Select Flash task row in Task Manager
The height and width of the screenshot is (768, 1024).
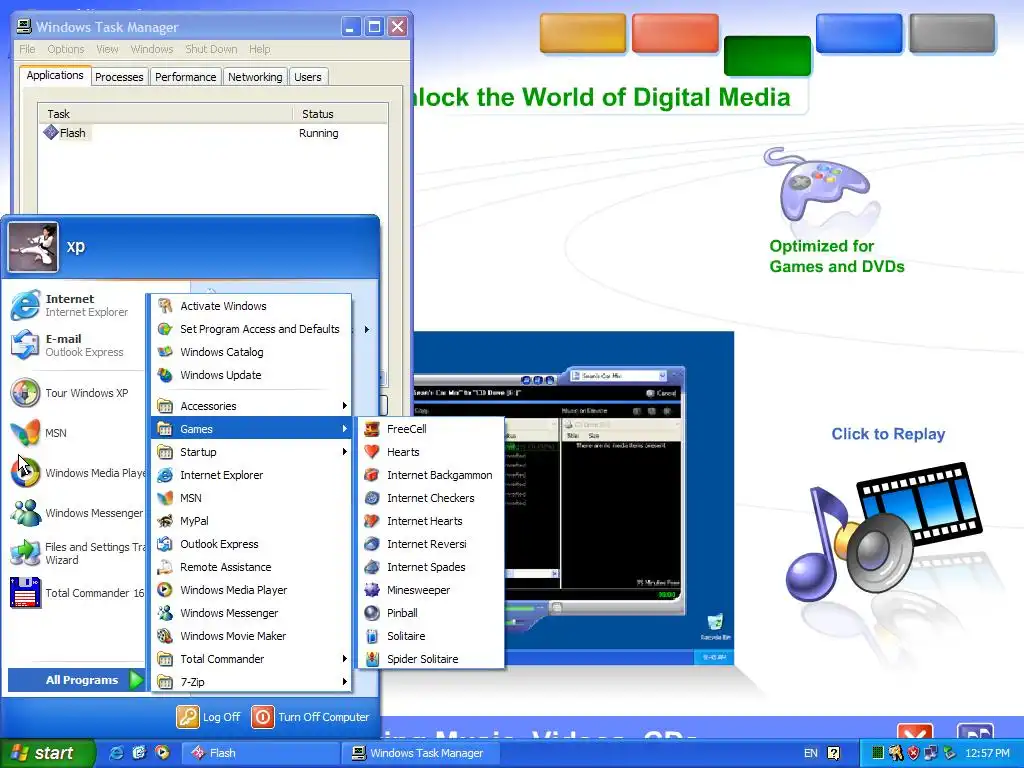point(212,133)
